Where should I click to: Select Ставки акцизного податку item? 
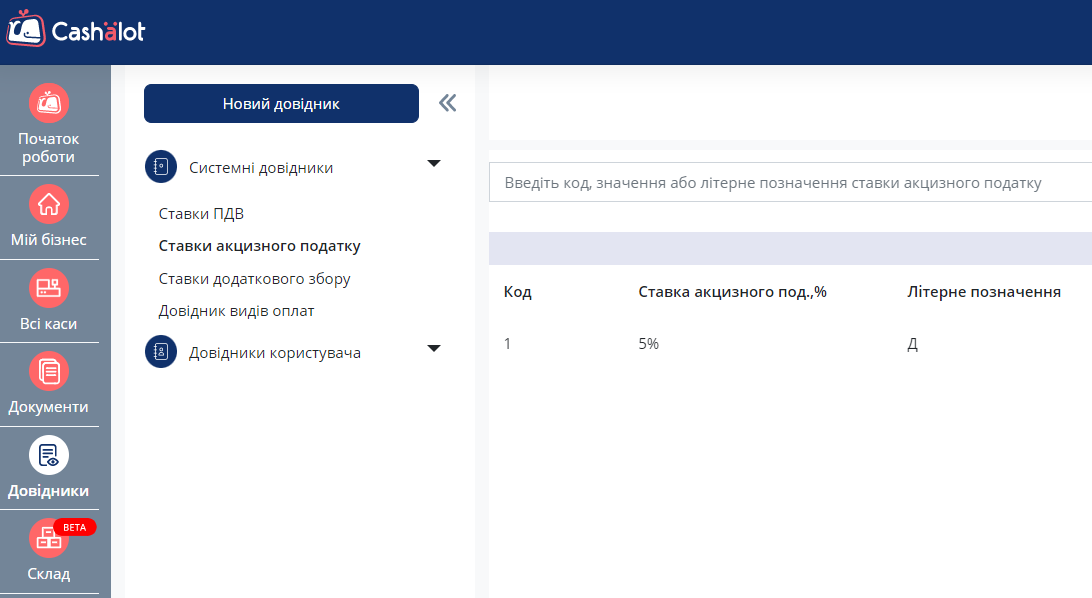[259, 246]
